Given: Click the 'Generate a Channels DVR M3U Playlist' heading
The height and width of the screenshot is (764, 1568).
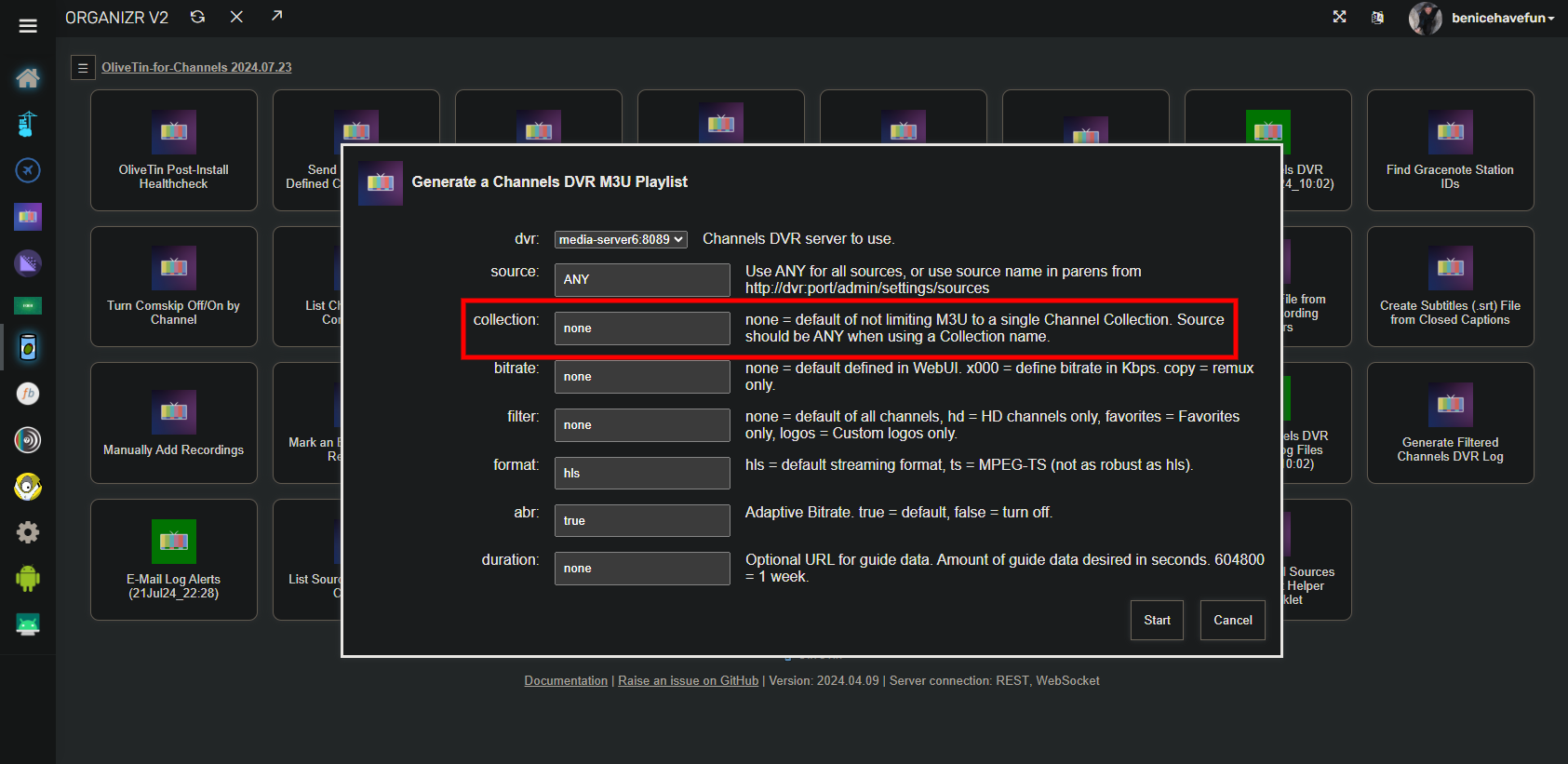Looking at the screenshot, I should 550,182.
